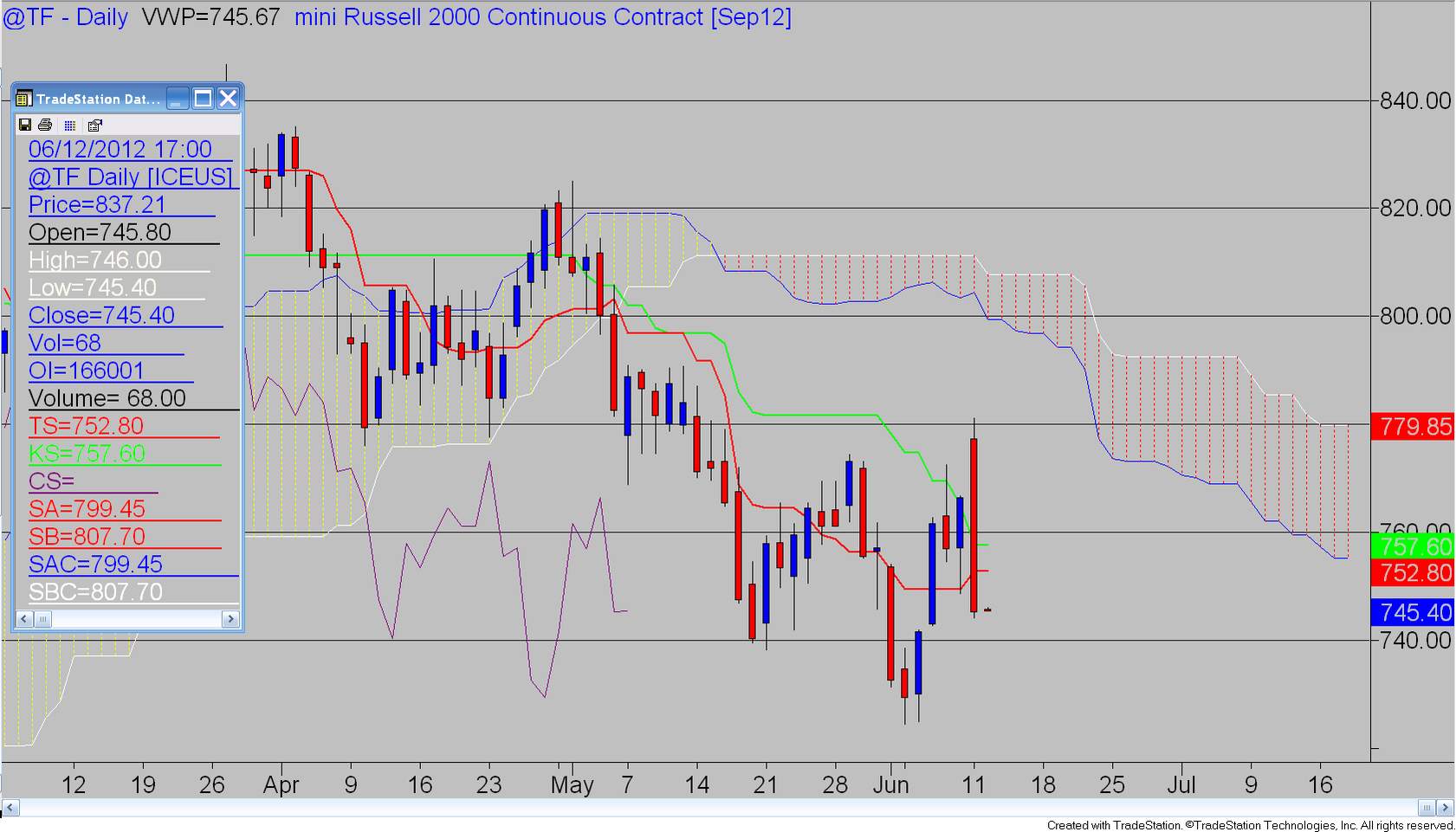Click the 740.00 price axis label
This screenshot has height=832, width=1456.
click(1415, 640)
